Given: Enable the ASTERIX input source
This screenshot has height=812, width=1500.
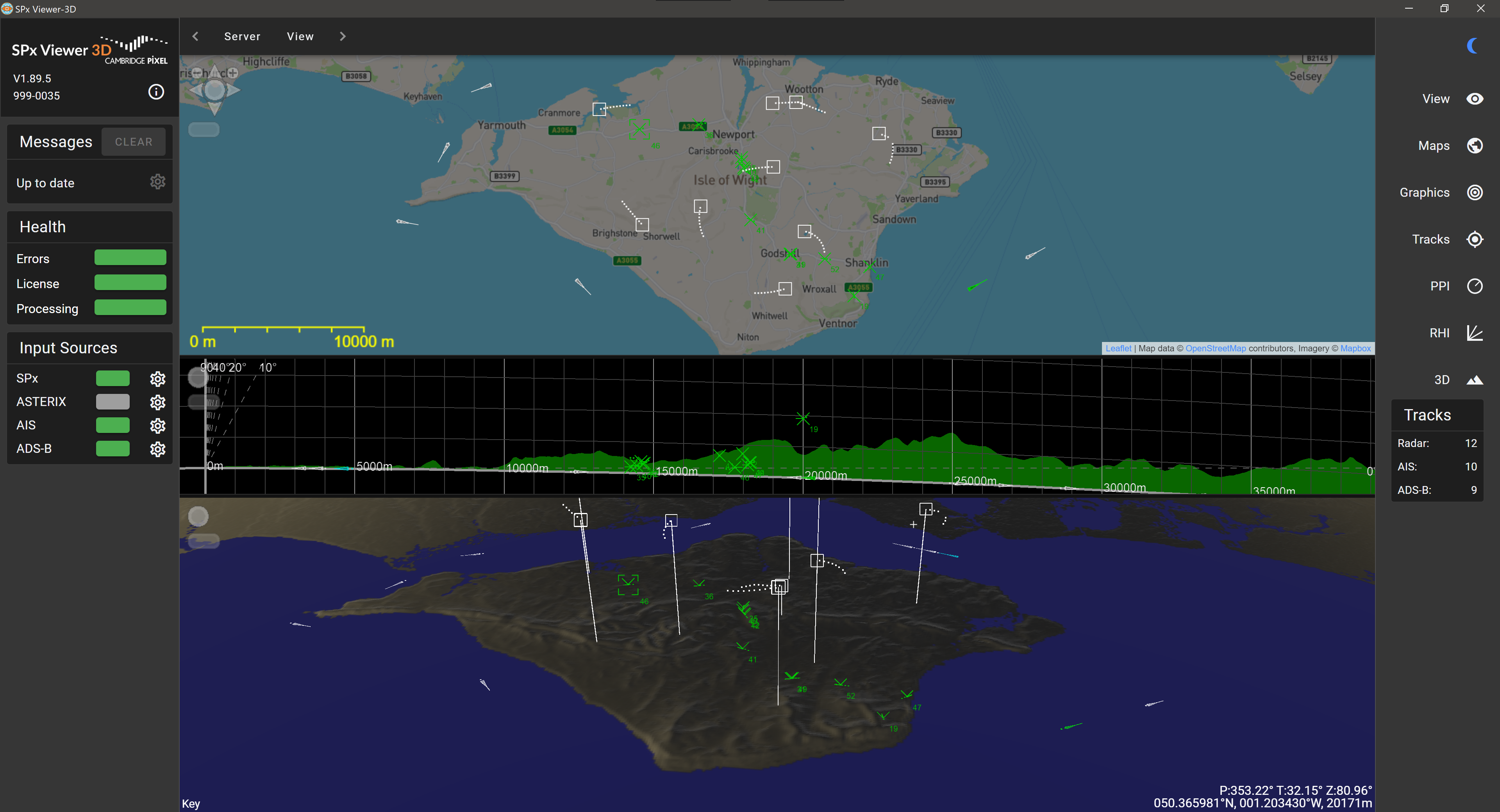Looking at the screenshot, I should pos(112,402).
